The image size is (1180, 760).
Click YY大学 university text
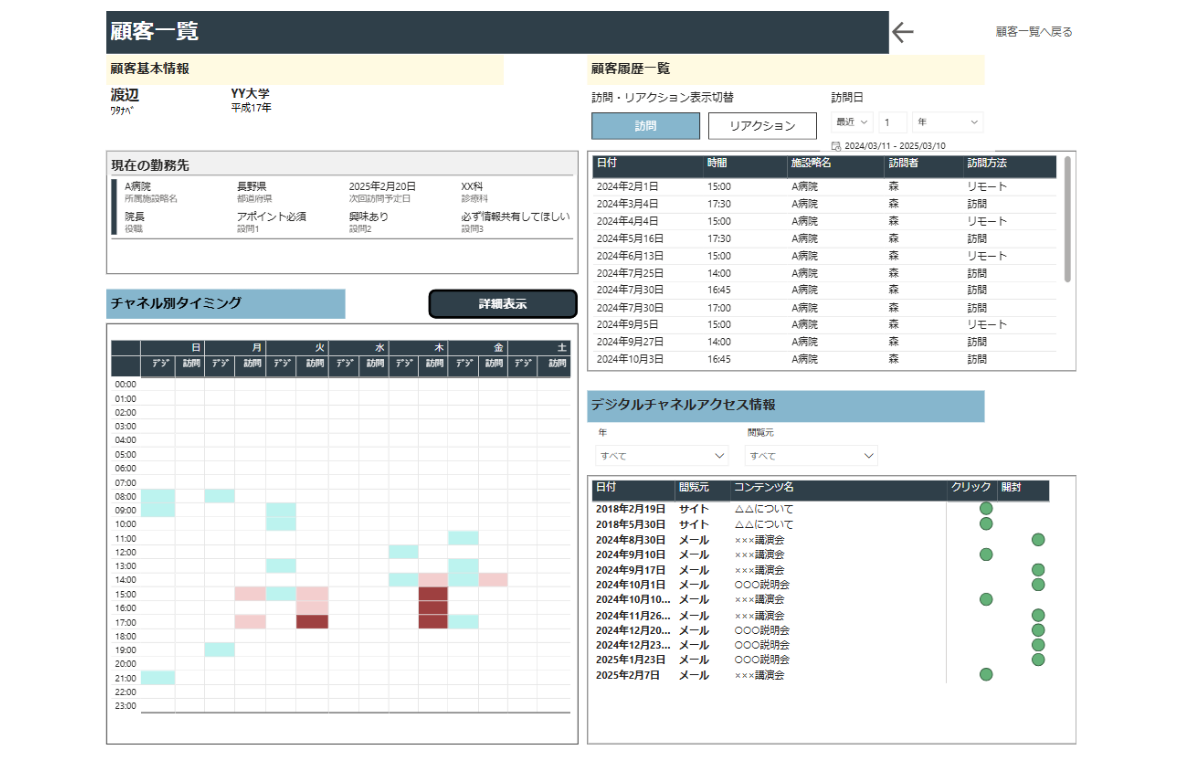251,93
